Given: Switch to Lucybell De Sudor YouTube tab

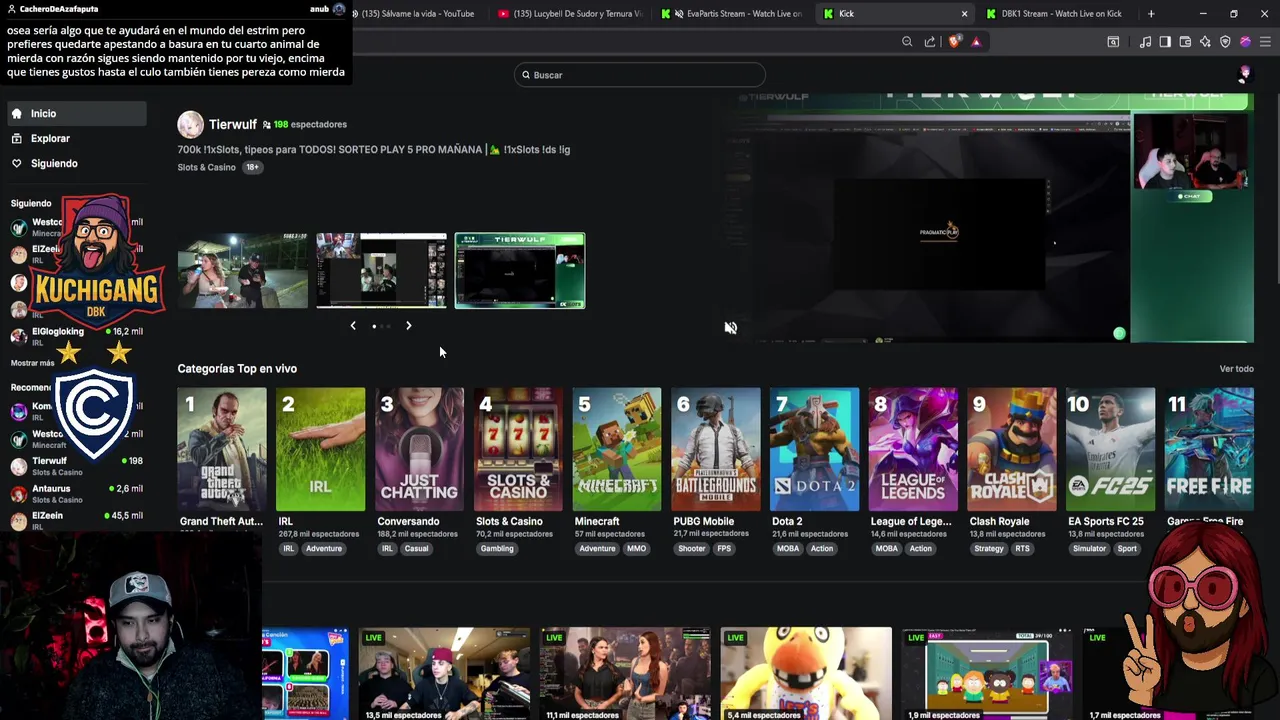Looking at the screenshot, I should coord(570,14).
